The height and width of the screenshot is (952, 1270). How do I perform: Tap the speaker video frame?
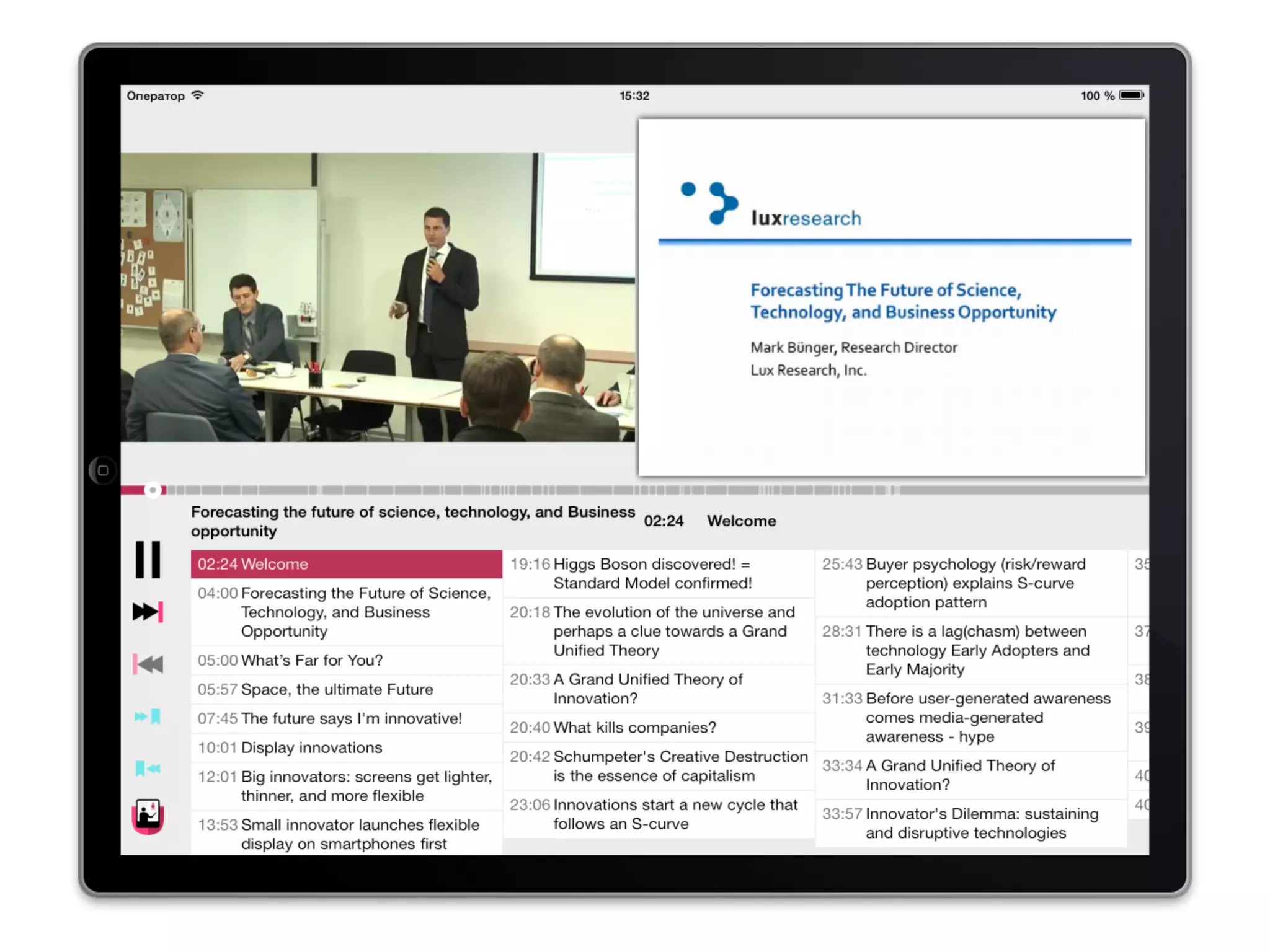(x=377, y=297)
